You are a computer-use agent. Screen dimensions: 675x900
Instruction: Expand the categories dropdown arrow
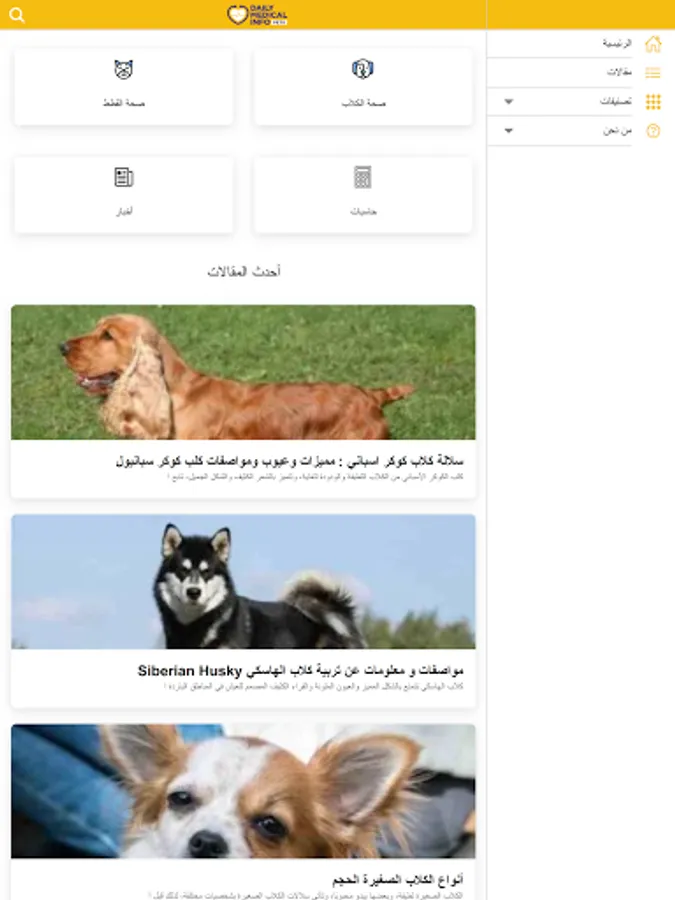508,102
